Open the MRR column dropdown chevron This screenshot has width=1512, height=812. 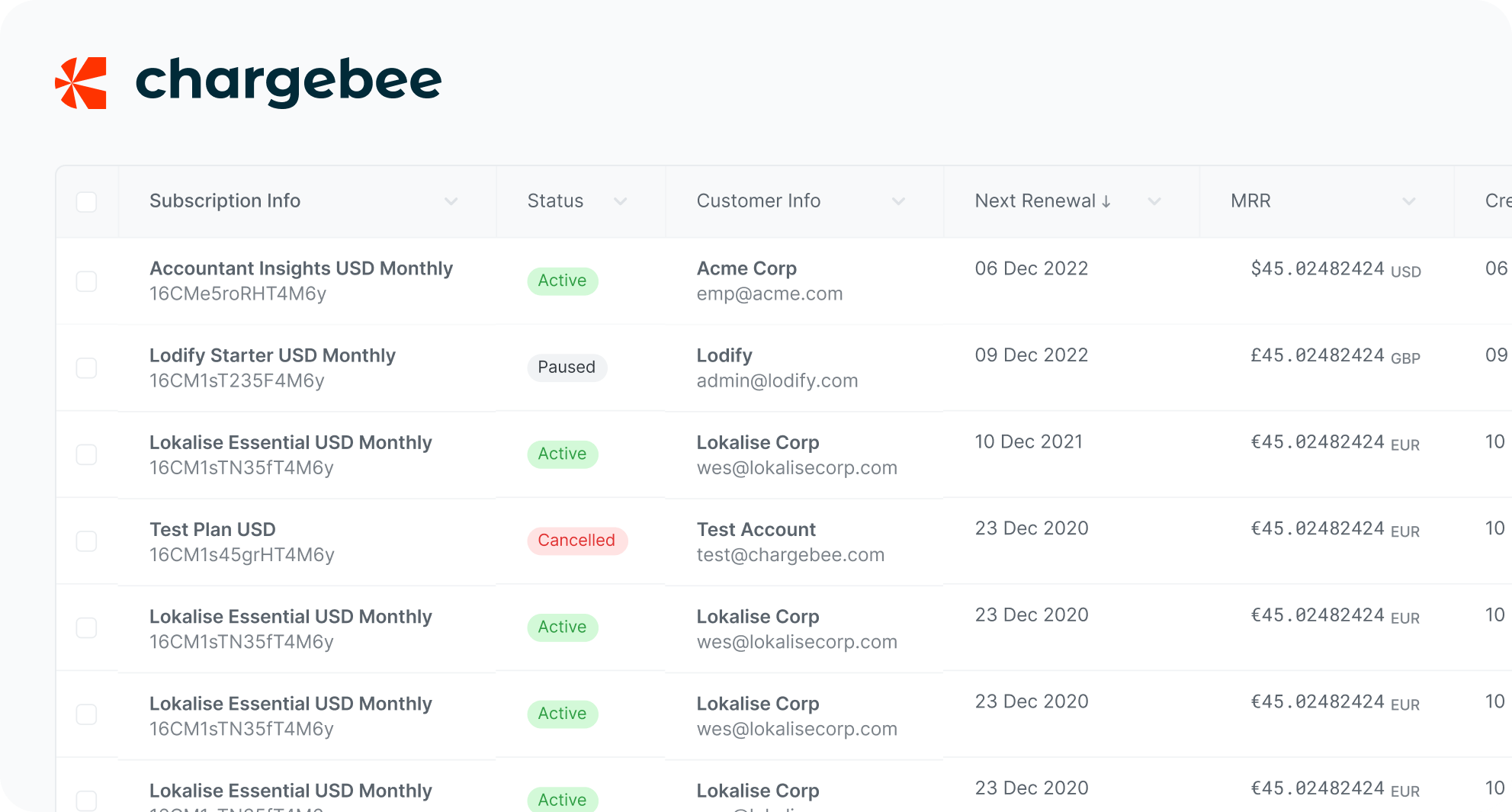coord(1409,201)
